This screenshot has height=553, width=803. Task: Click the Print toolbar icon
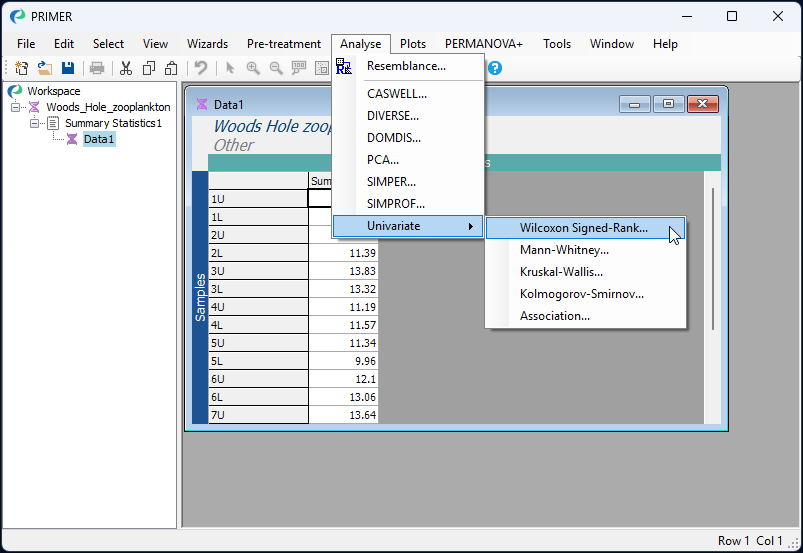(97, 68)
